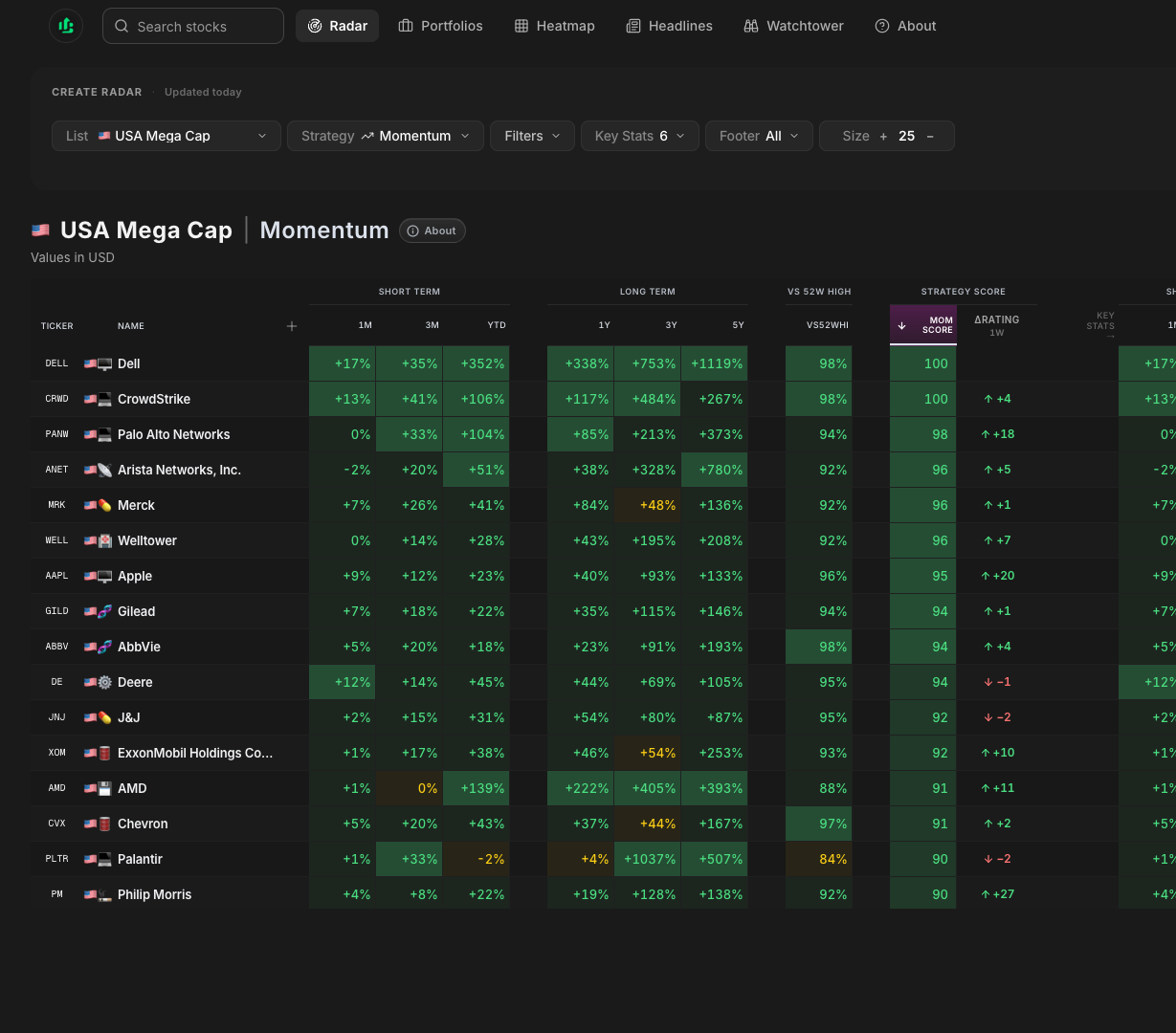Click the Apple desktop computer icon
The height and width of the screenshot is (1033, 1176).
tap(105, 576)
